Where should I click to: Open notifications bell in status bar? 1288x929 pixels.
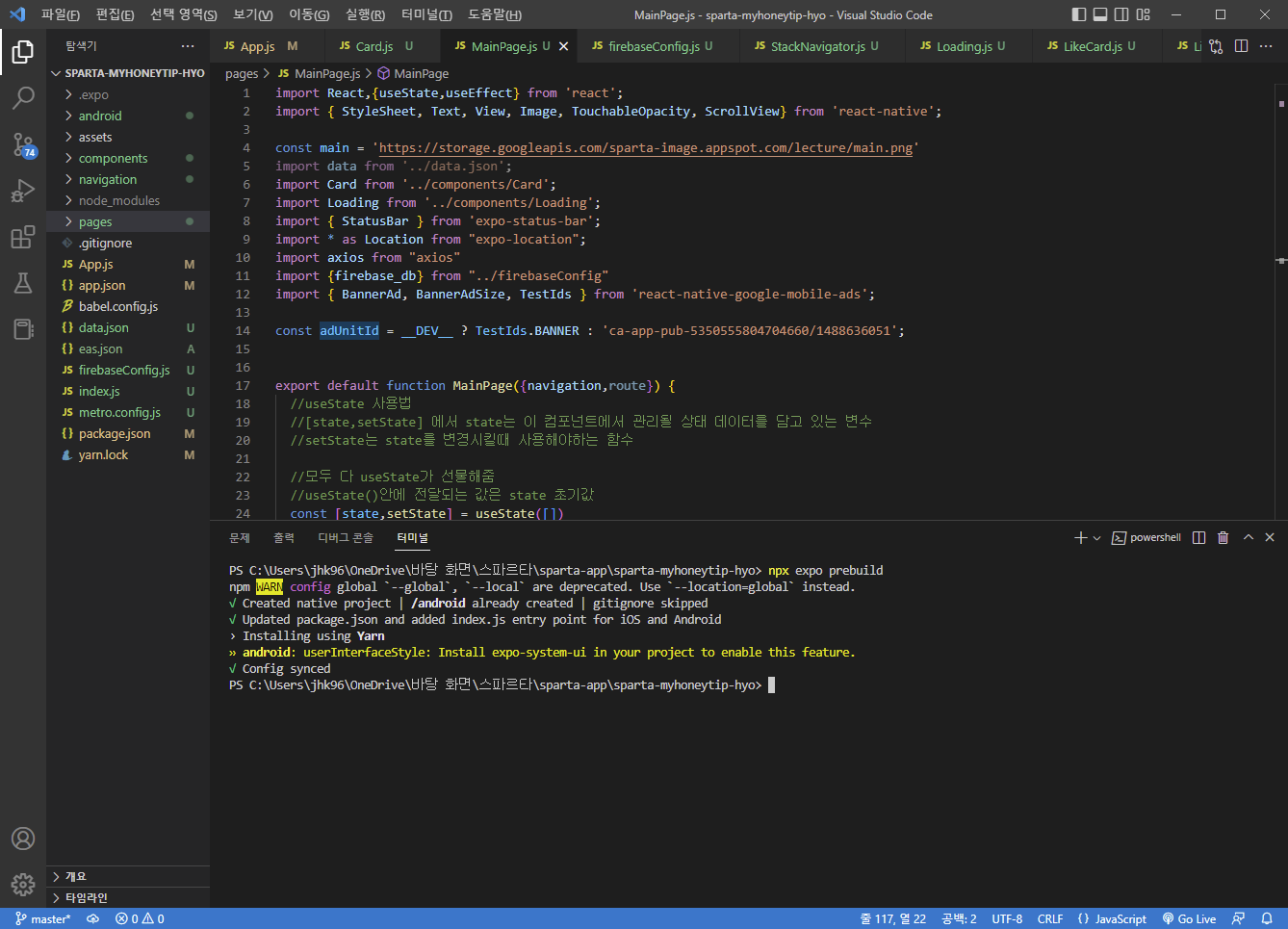click(x=1267, y=918)
